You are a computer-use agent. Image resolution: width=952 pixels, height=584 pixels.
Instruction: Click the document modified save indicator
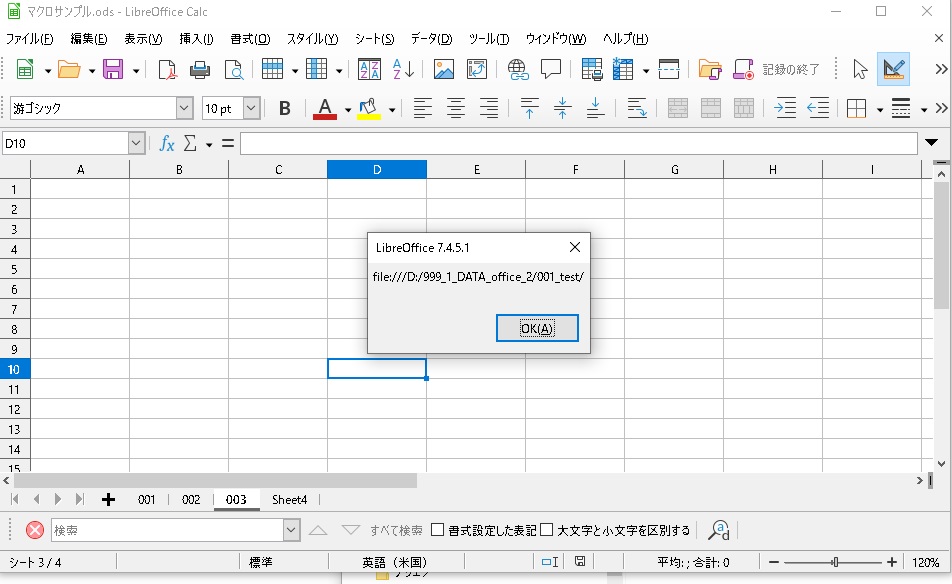(580, 562)
